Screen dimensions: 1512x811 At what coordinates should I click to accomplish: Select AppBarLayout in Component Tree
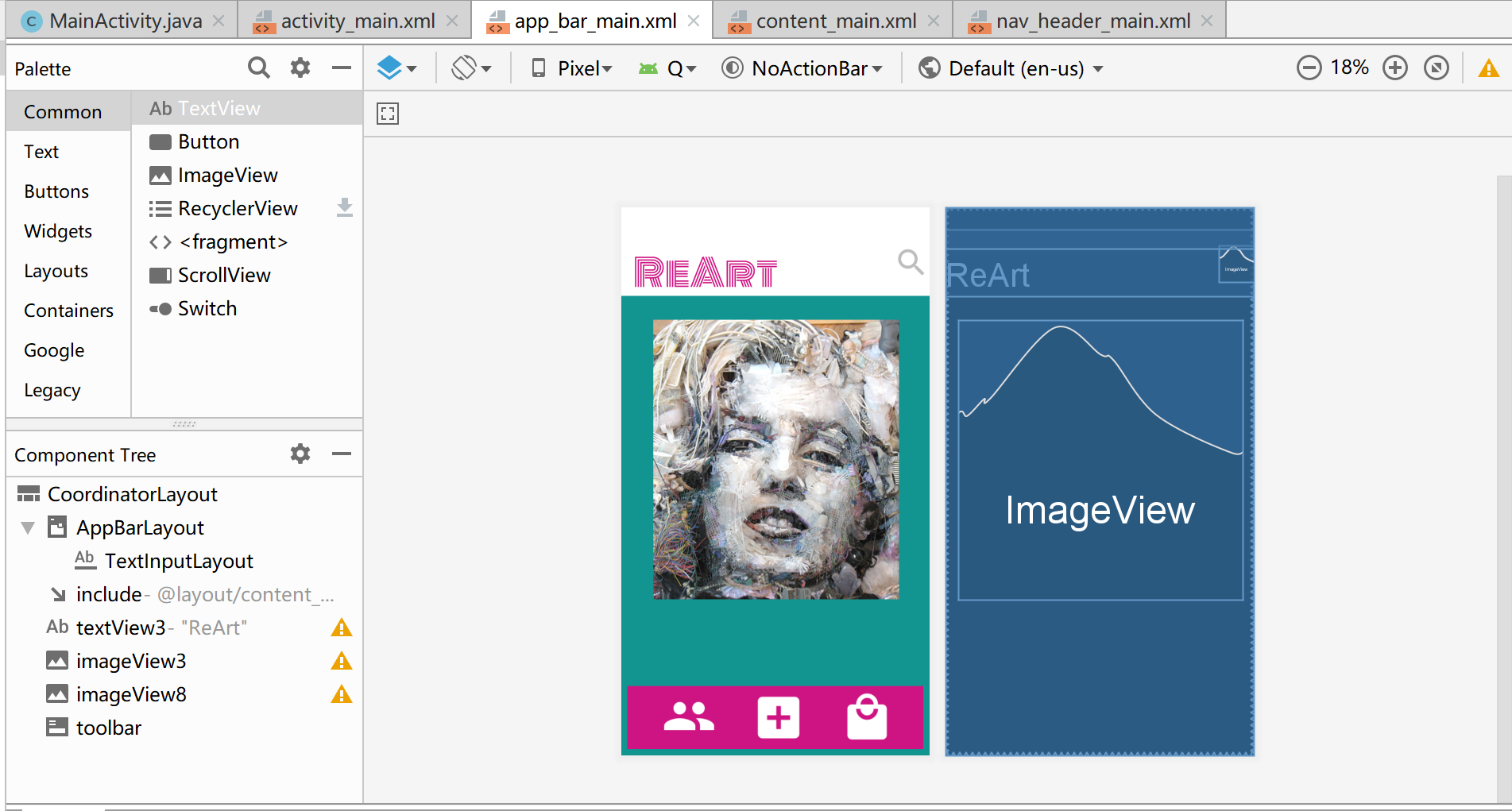tap(184, 527)
